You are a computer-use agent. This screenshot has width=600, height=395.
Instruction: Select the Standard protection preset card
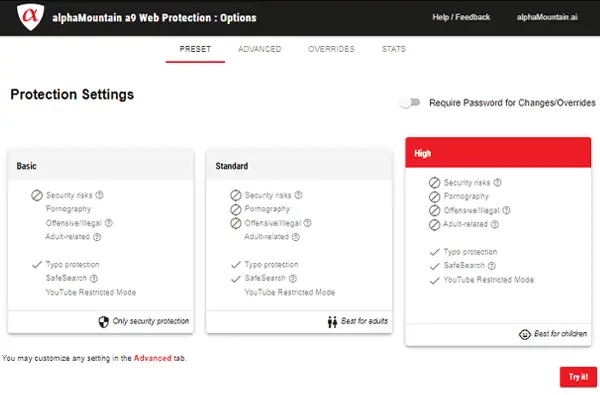[299, 242]
